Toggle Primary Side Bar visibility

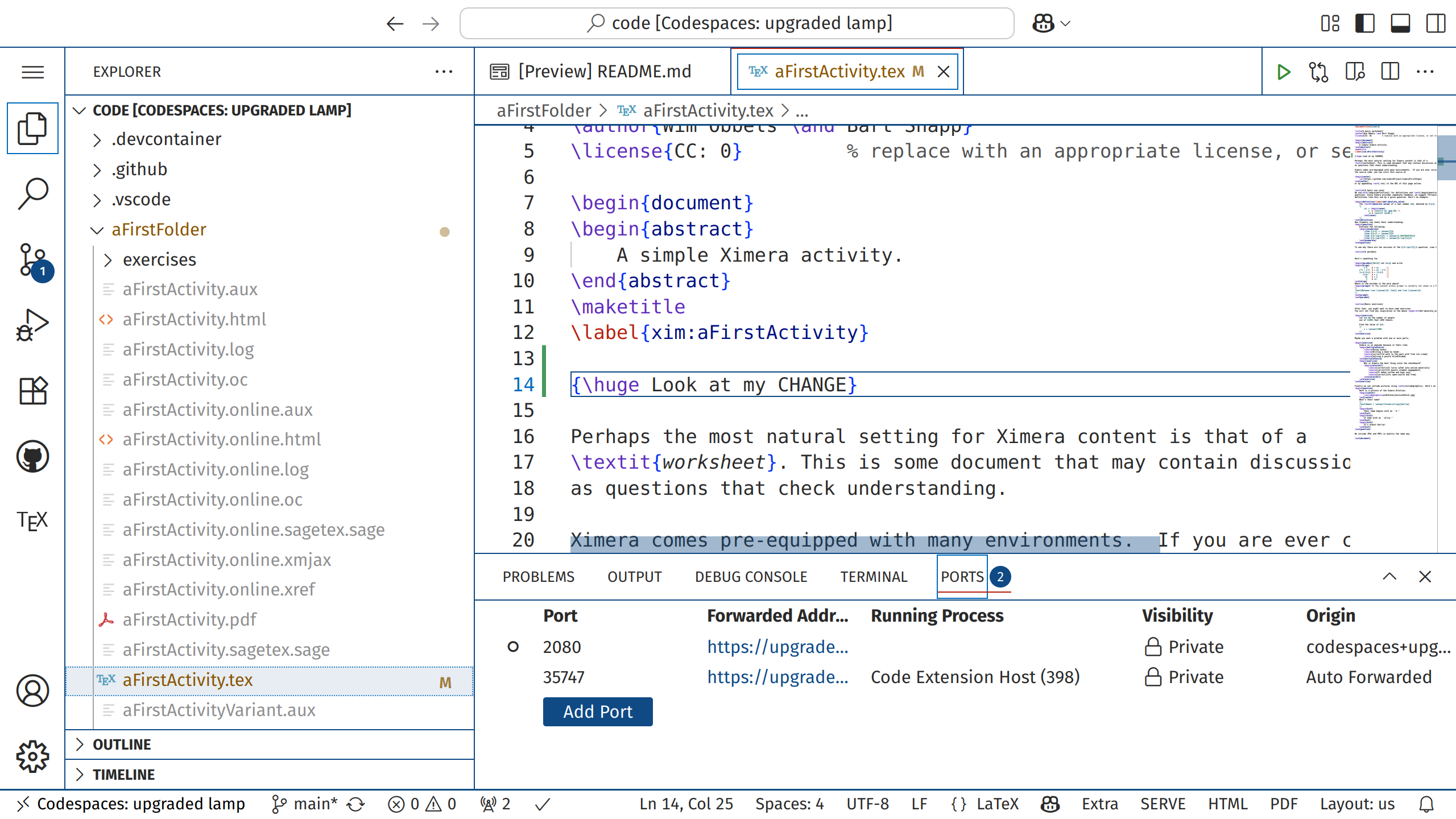tap(1364, 23)
